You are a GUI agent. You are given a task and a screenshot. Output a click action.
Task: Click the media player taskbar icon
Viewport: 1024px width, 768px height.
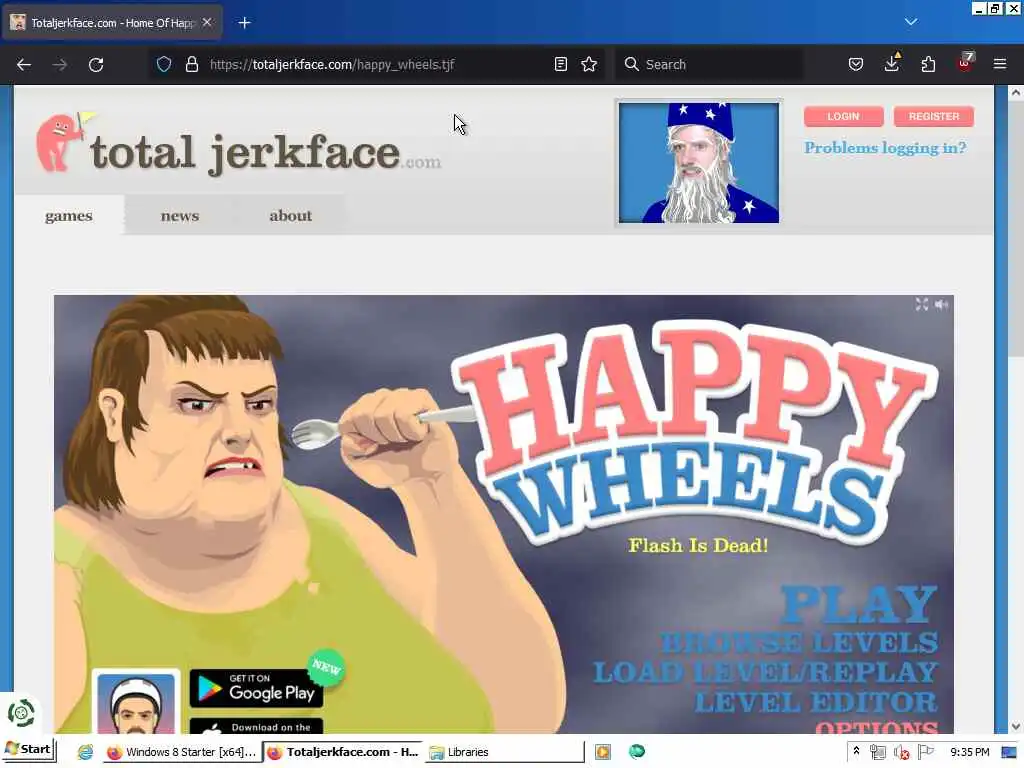coord(603,752)
